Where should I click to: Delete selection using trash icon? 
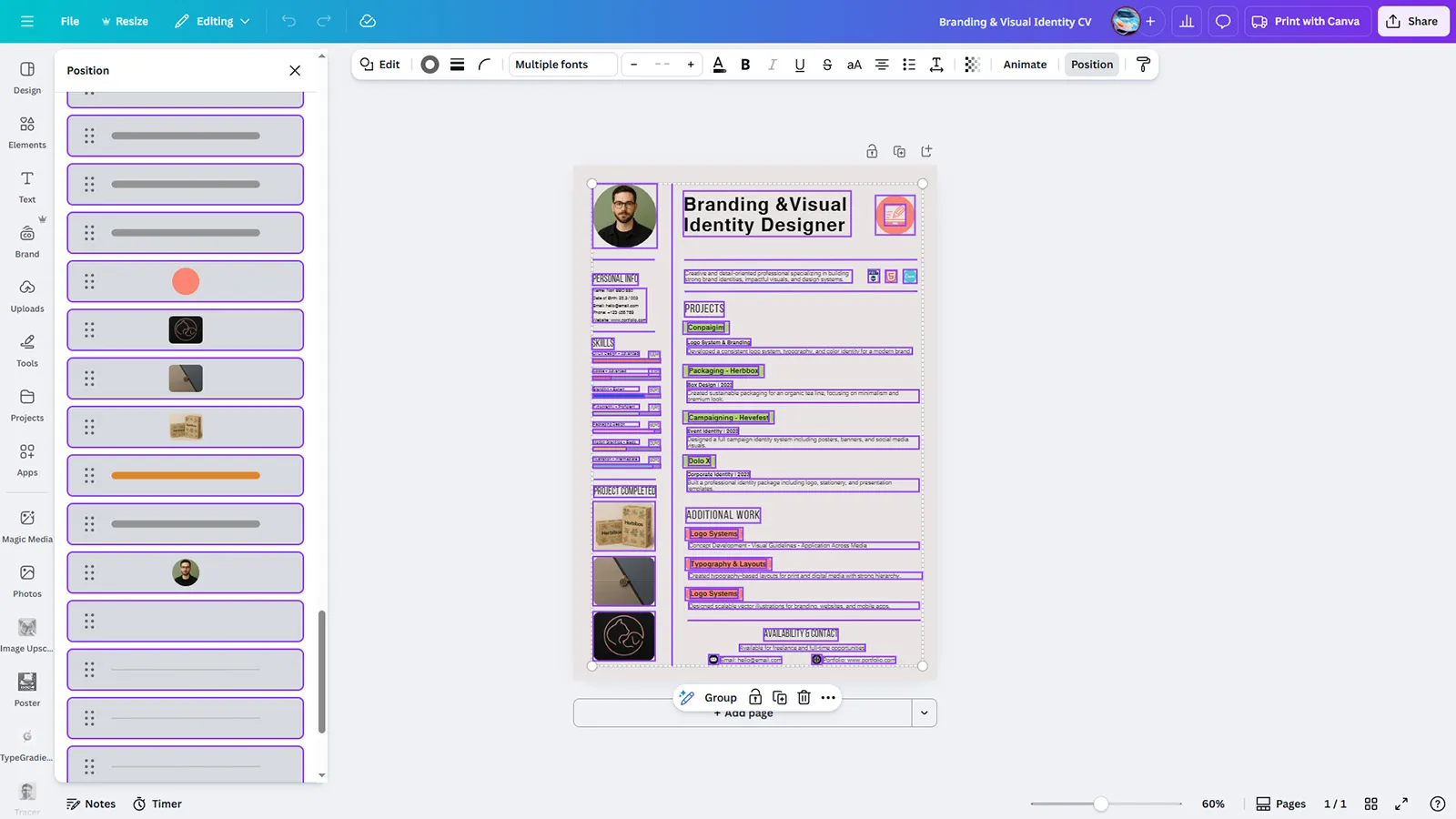pos(804,698)
